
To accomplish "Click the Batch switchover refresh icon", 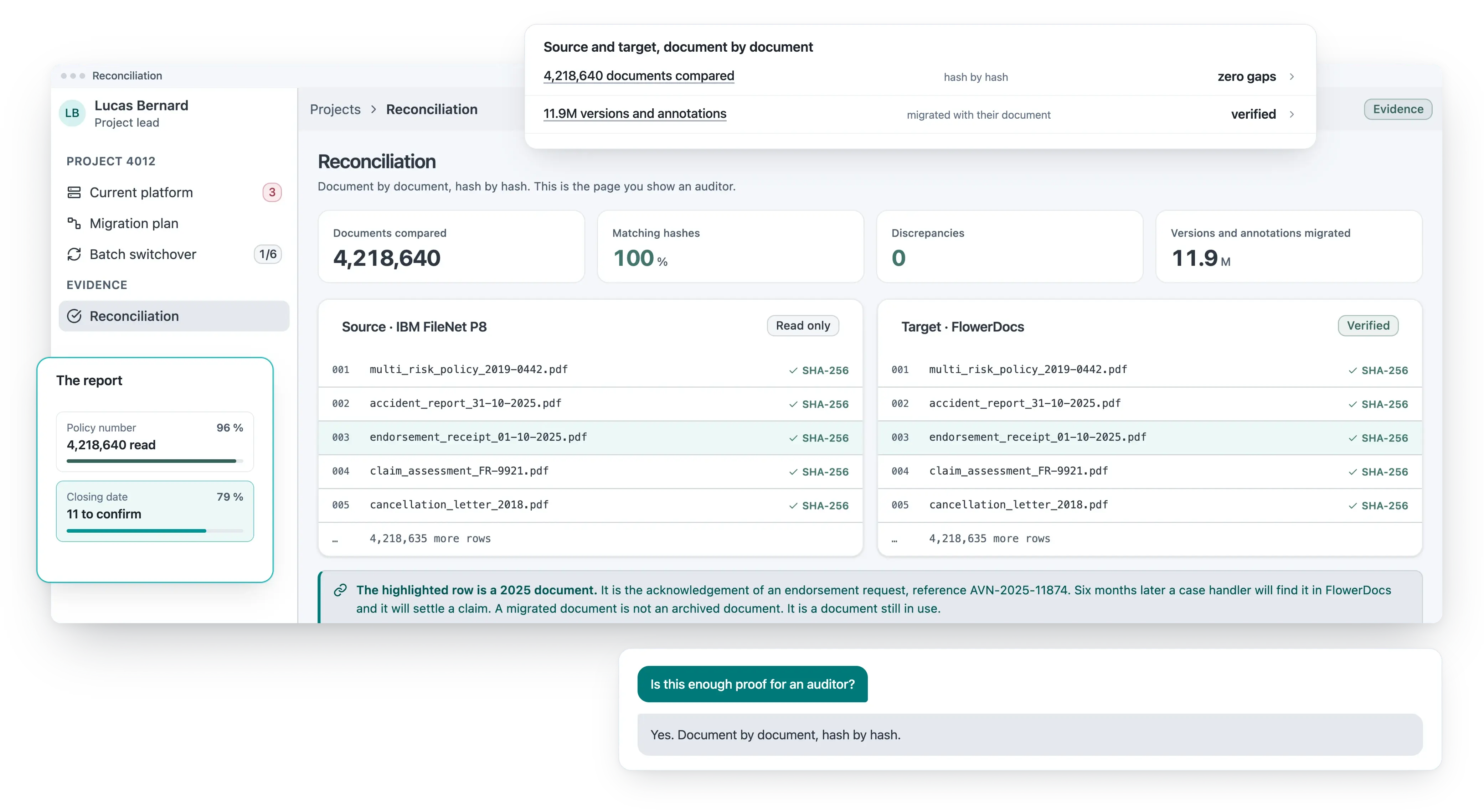I will 74,254.
